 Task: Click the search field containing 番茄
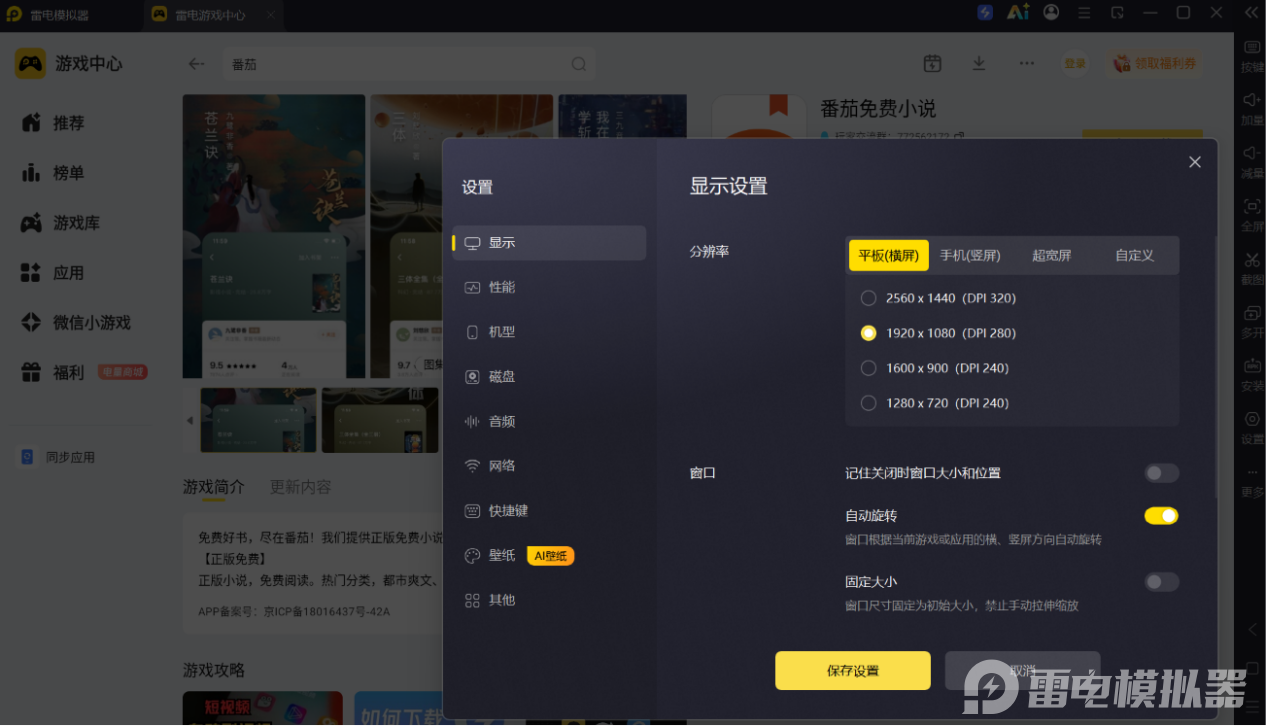(x=408, y=64)
